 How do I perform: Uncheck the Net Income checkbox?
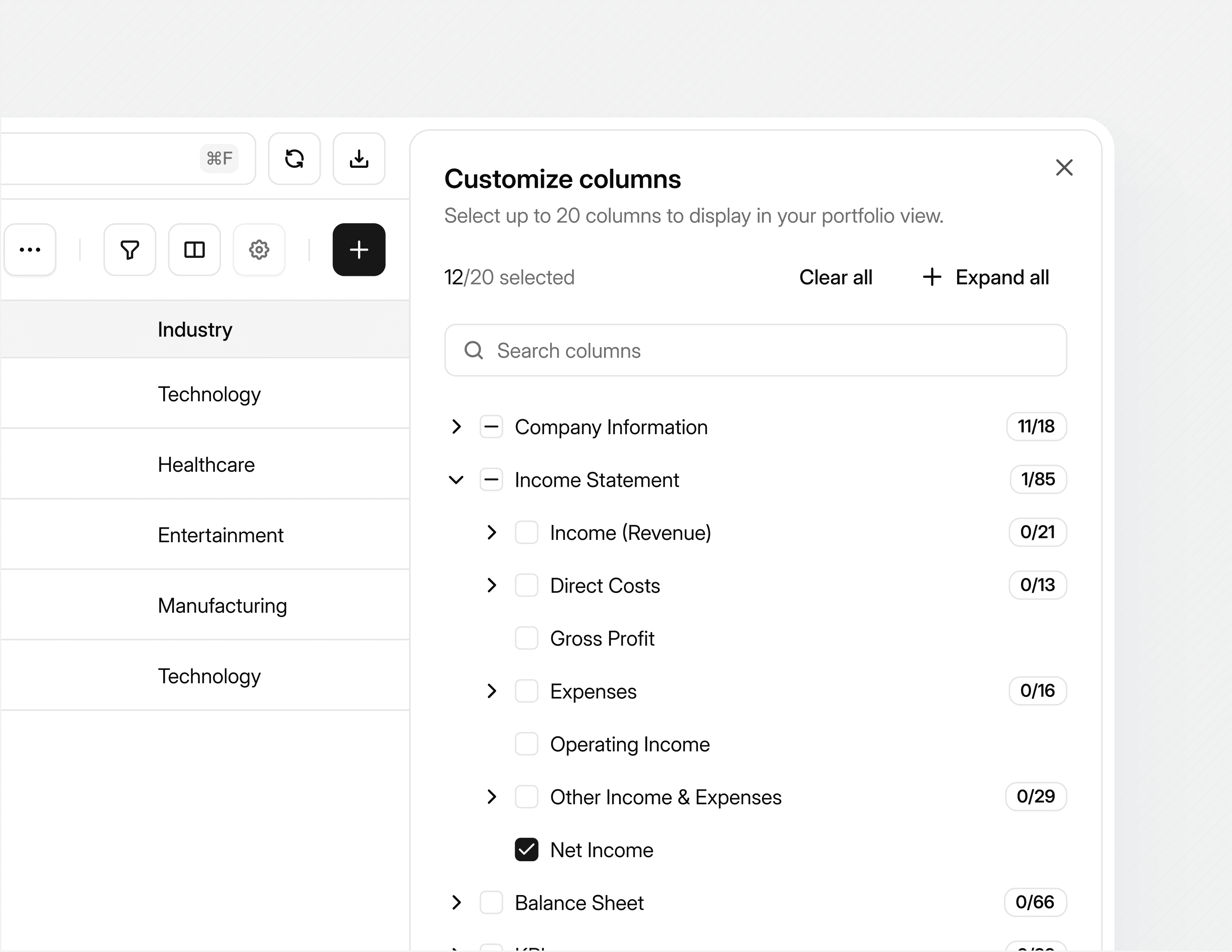pos(526,850)
